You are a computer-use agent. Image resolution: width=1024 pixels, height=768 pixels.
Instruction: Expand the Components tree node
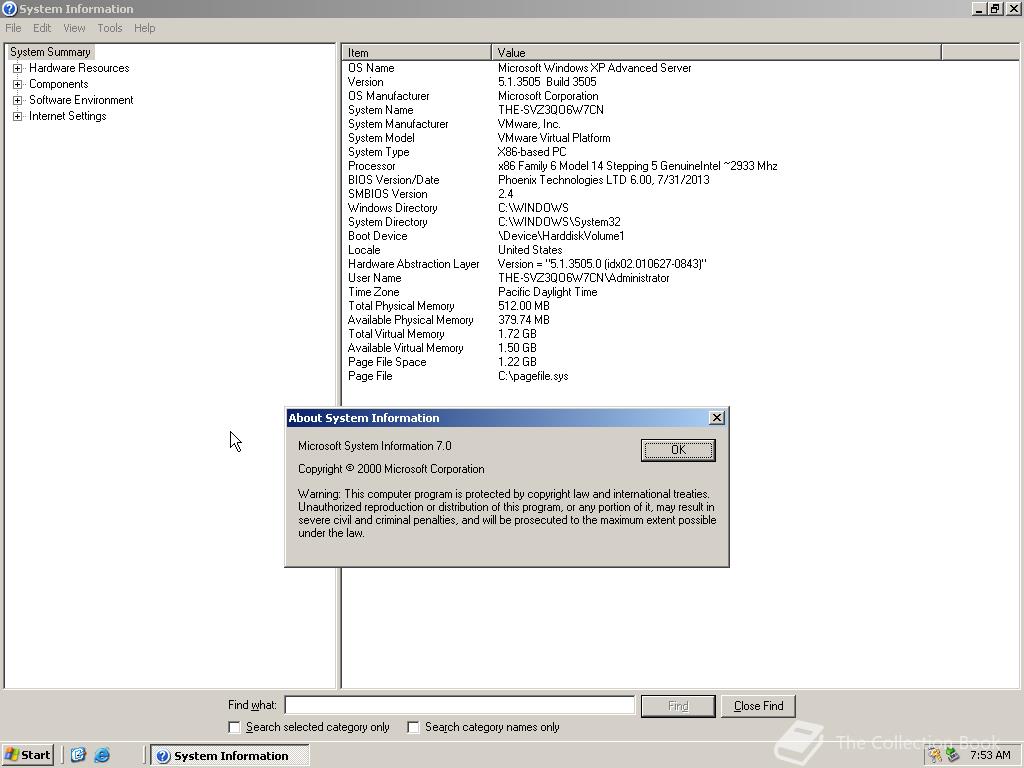(18, 84)
